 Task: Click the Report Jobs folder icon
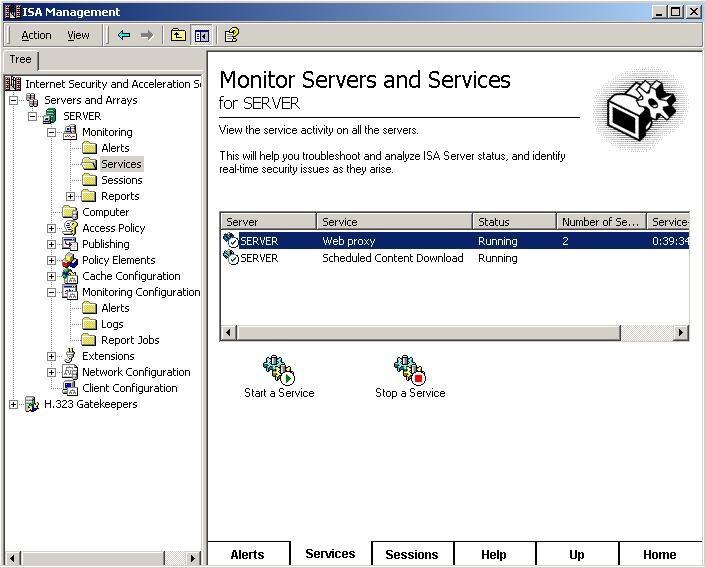89,340
